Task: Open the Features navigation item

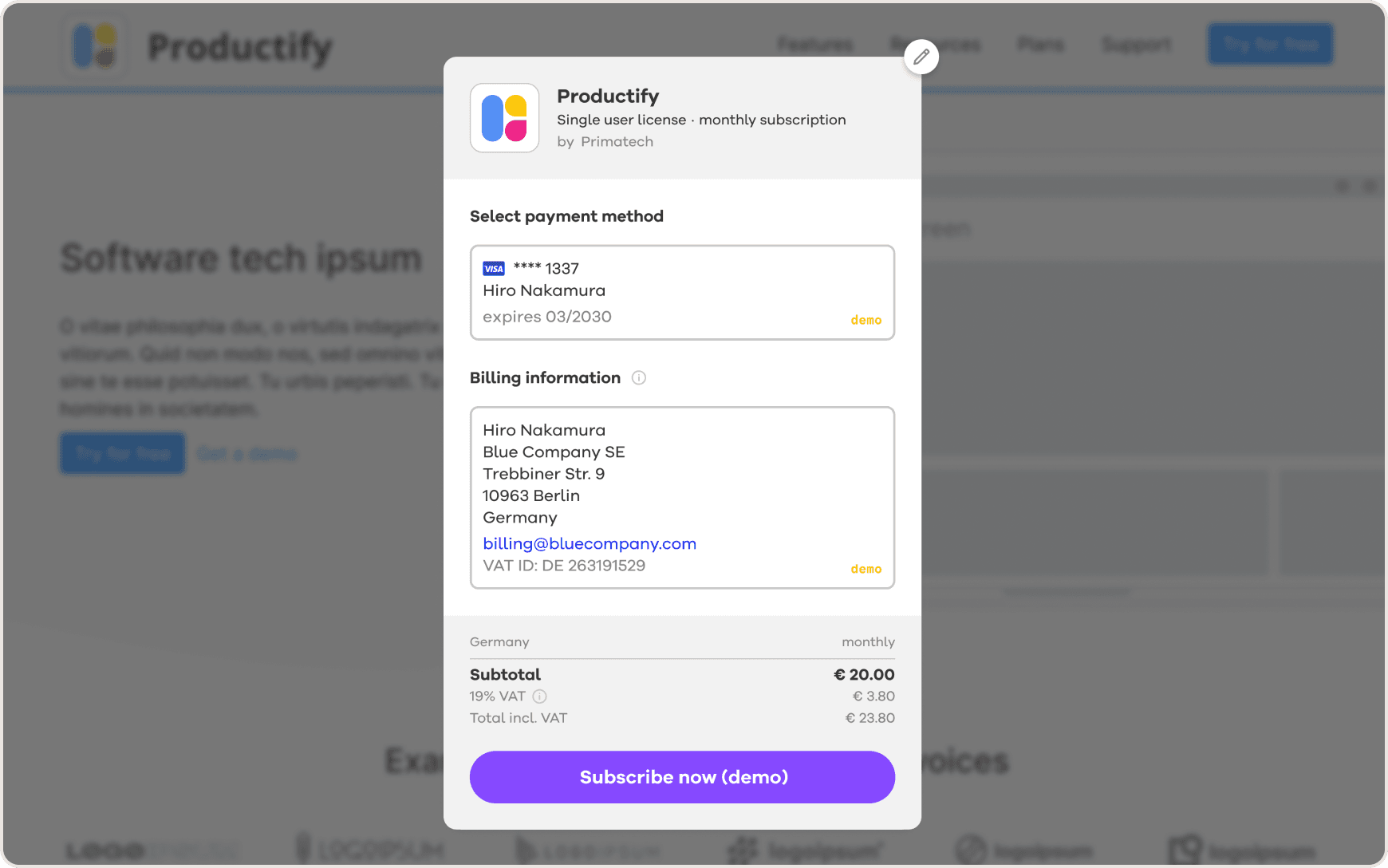Action: pyautogui.click(x=814, y=45)
